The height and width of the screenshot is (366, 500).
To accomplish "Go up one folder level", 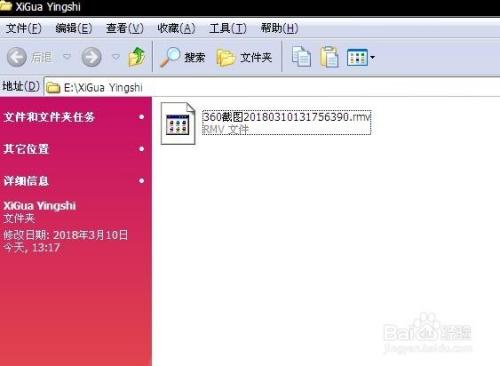I will click(x=137, y=57).
